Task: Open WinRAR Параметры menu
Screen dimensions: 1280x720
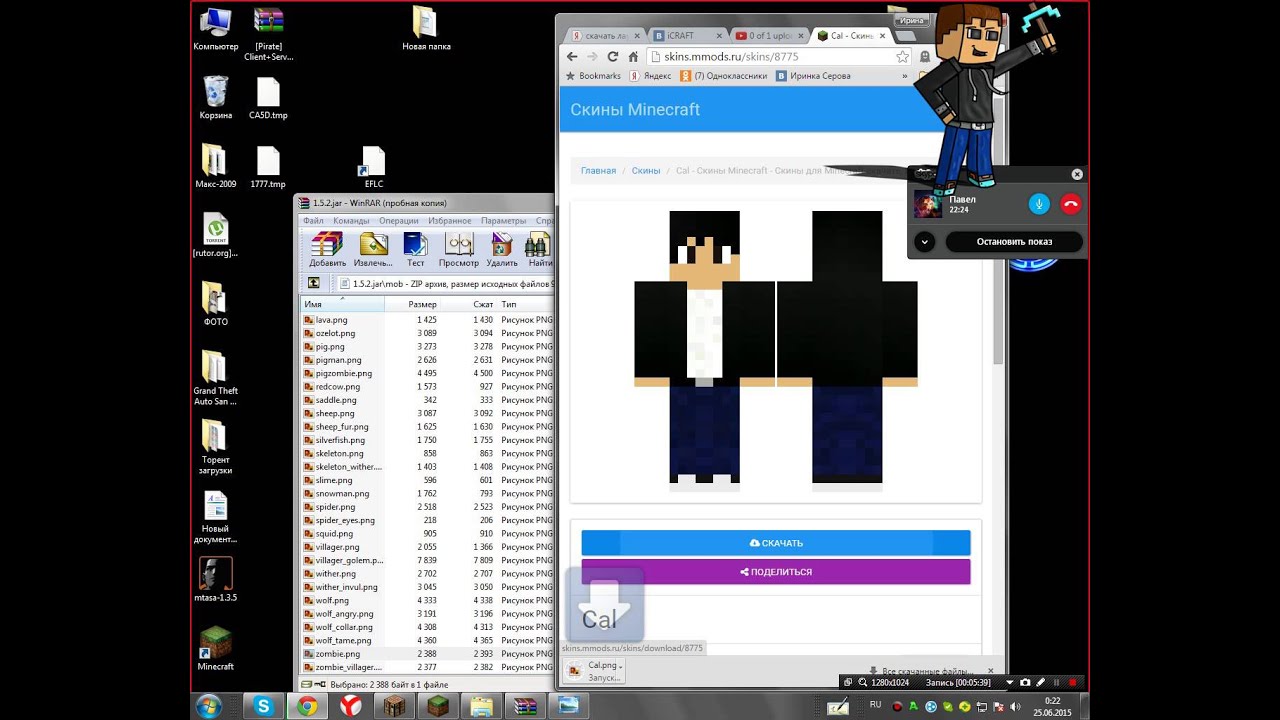Action: (x=503, y=221)
